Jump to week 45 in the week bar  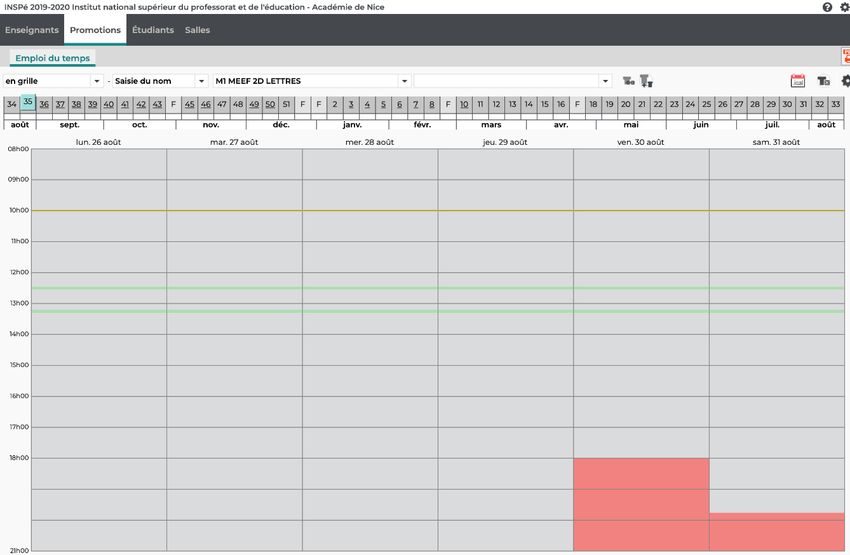(x=189, y=104)
